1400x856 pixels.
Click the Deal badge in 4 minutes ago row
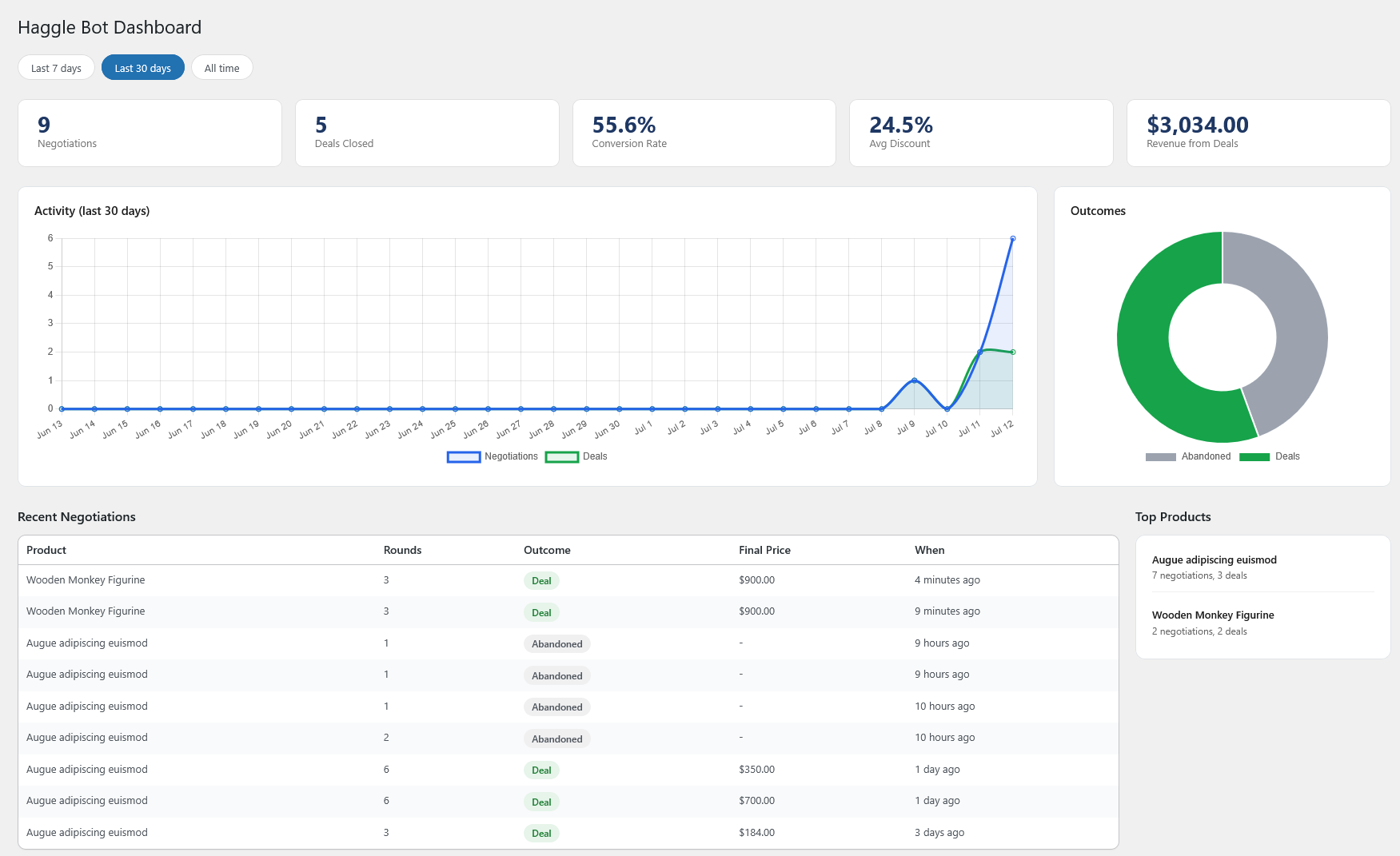(x=541, y=581)
